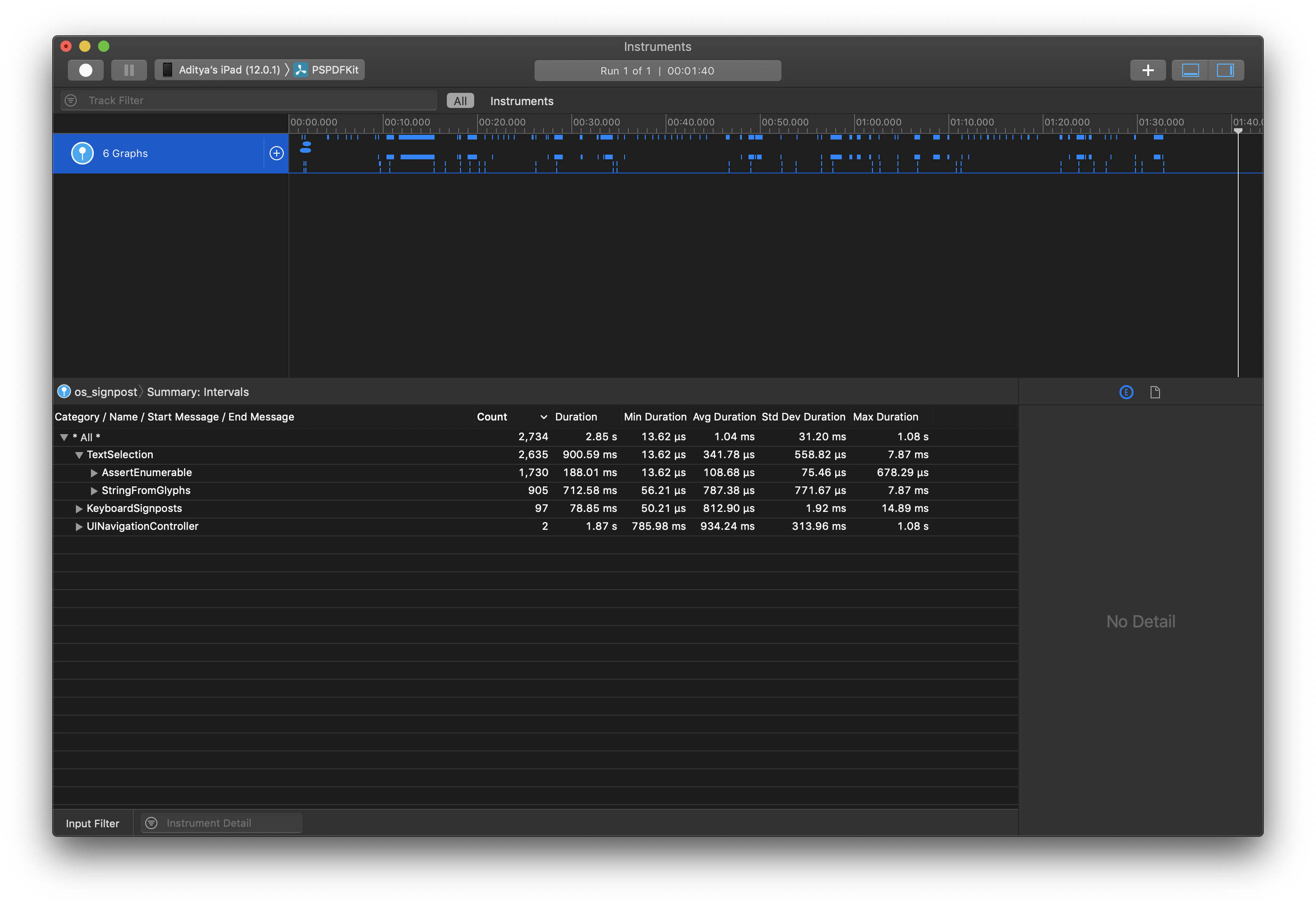Collapse the TextSelection category row
1316x906 pixels.
79,455
